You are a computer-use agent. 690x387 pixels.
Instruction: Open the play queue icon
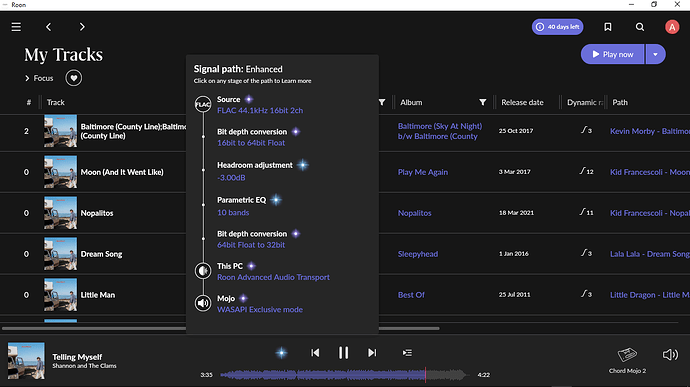407,353
